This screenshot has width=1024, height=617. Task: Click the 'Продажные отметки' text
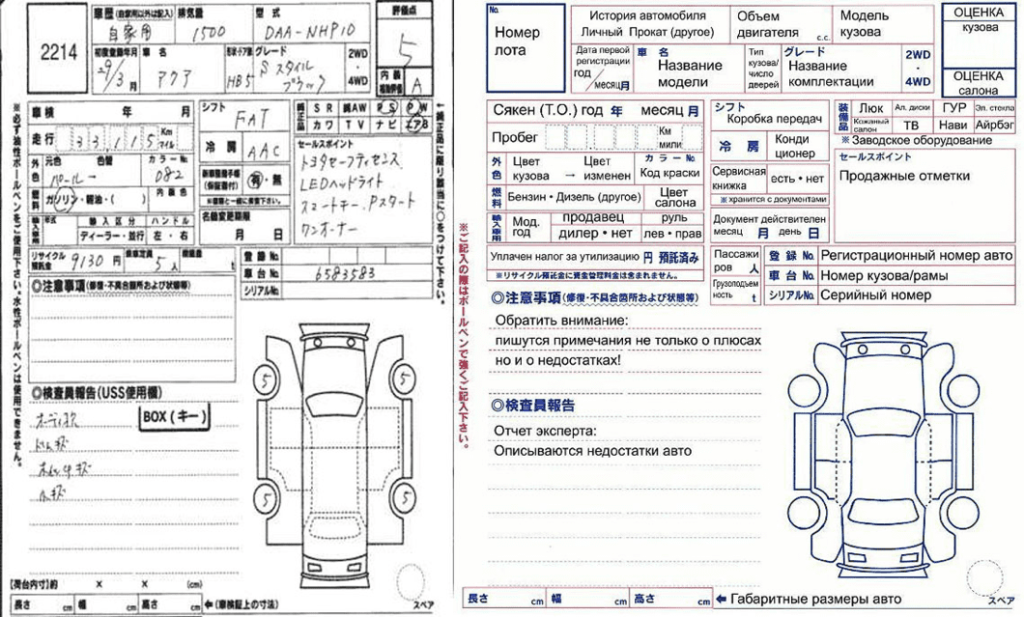pos(904,176)
